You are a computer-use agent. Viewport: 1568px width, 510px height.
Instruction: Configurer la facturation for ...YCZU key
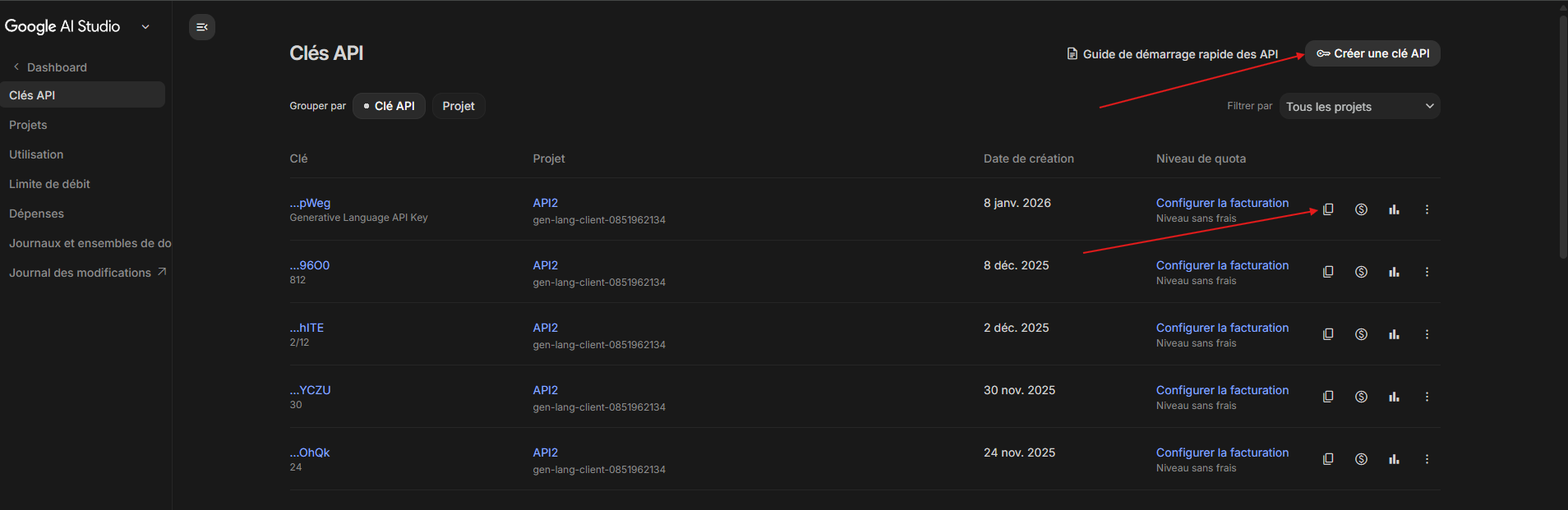coord(1222,390)
